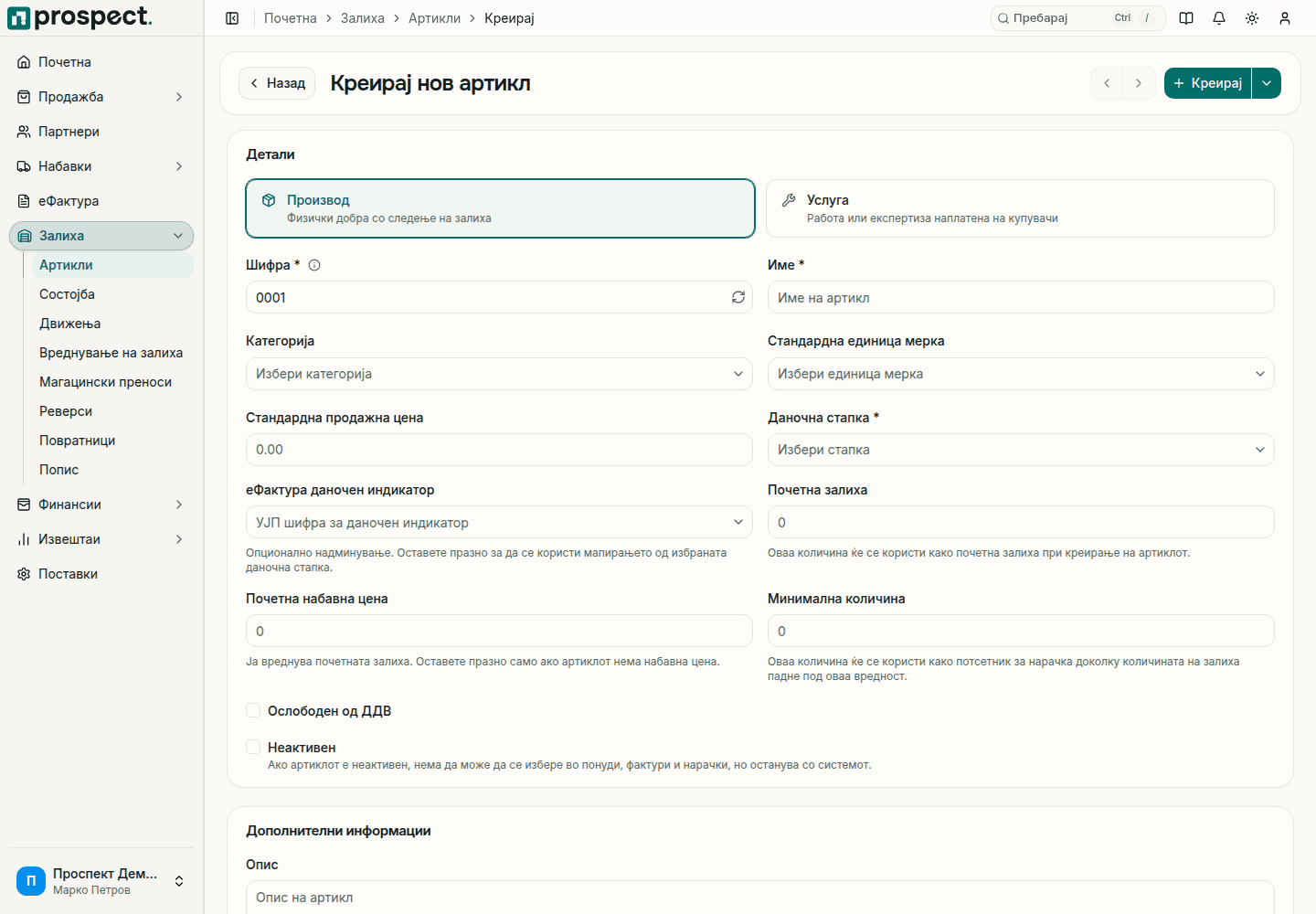Toggle the sidebar collapse icon
The height and width of the screenshot is (914, 1316).
tap(232, 18)
